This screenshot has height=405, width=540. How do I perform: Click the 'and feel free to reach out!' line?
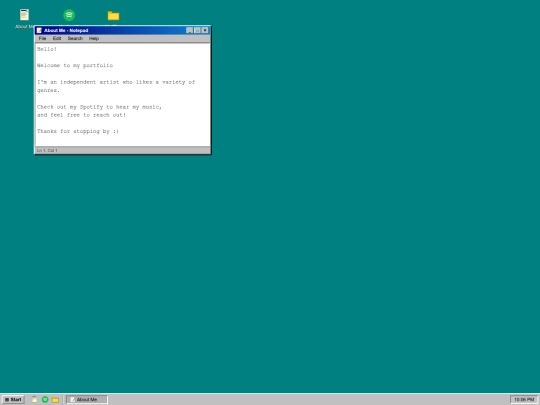[x=81, y=115]
